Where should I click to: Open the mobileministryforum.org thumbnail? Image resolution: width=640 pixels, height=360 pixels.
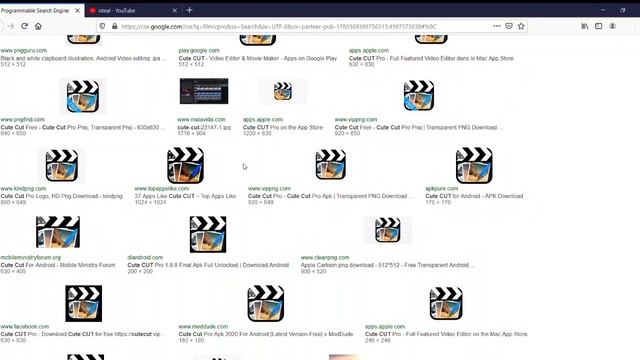tap(58, 232)
